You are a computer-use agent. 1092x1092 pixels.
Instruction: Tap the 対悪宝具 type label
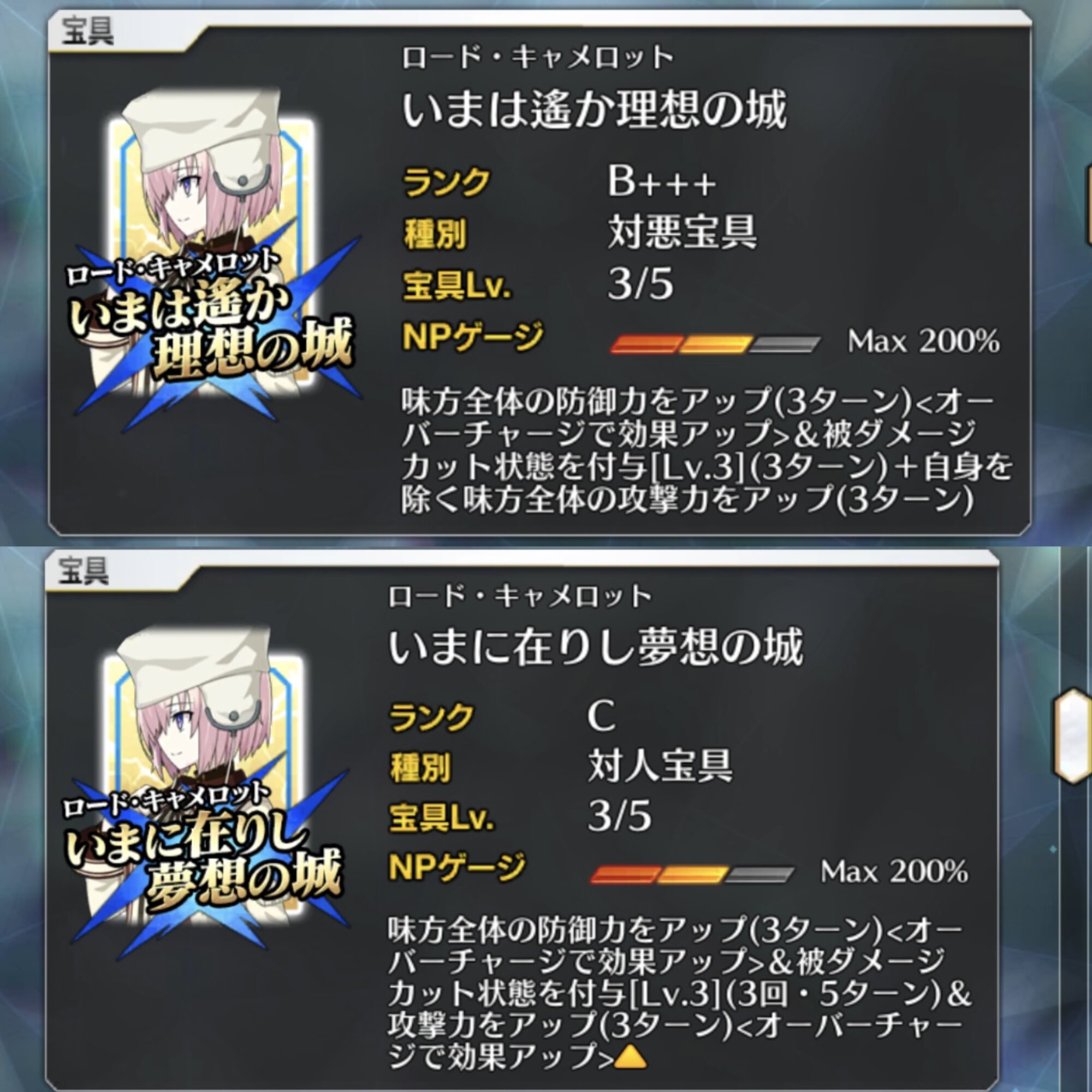click(682, 232)
